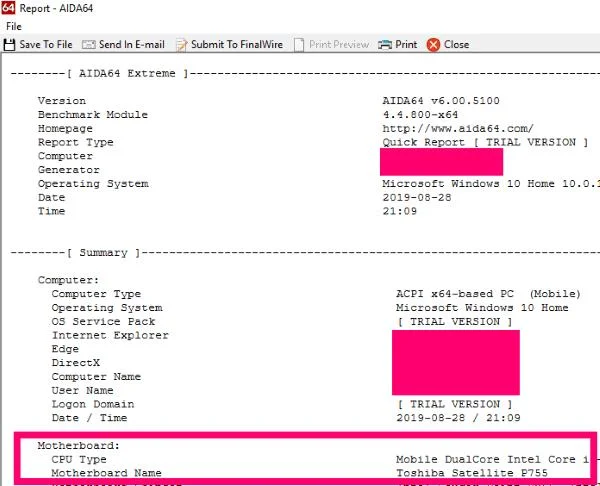Click the 'DirectX' label
The image size is (600, 486).
[75, 363]
